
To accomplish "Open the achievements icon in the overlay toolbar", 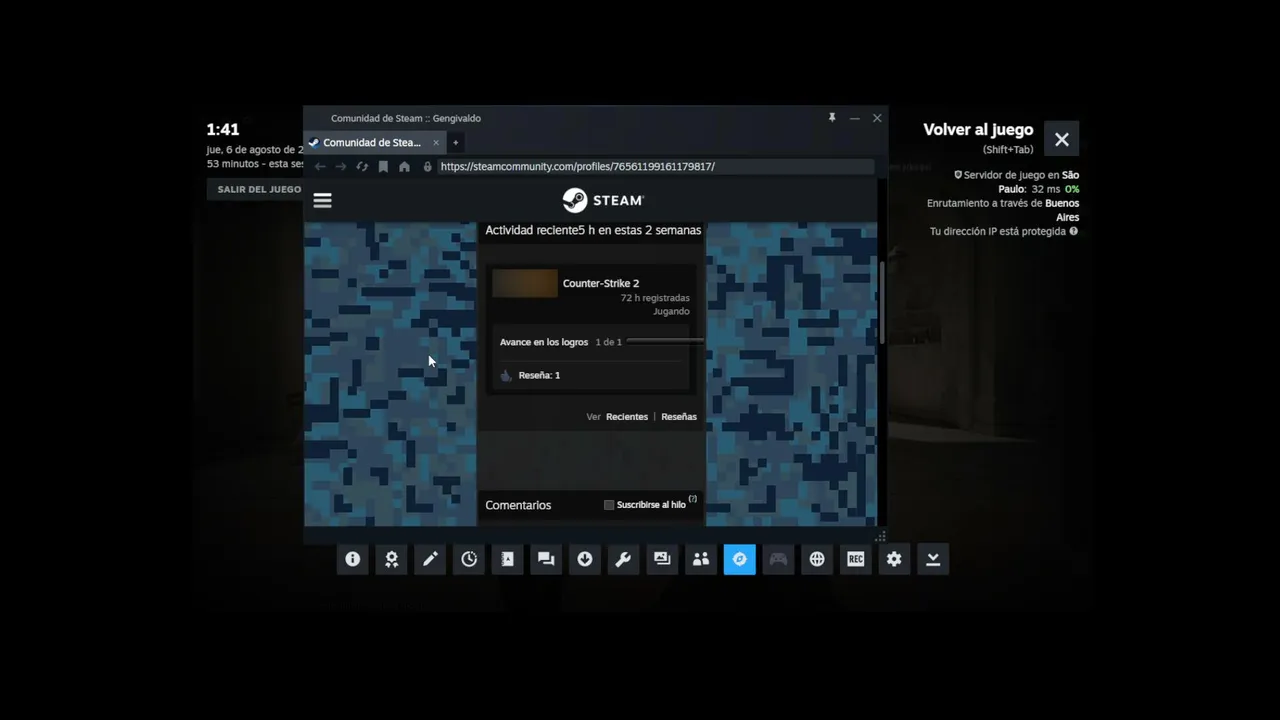I will click(392, 559).
